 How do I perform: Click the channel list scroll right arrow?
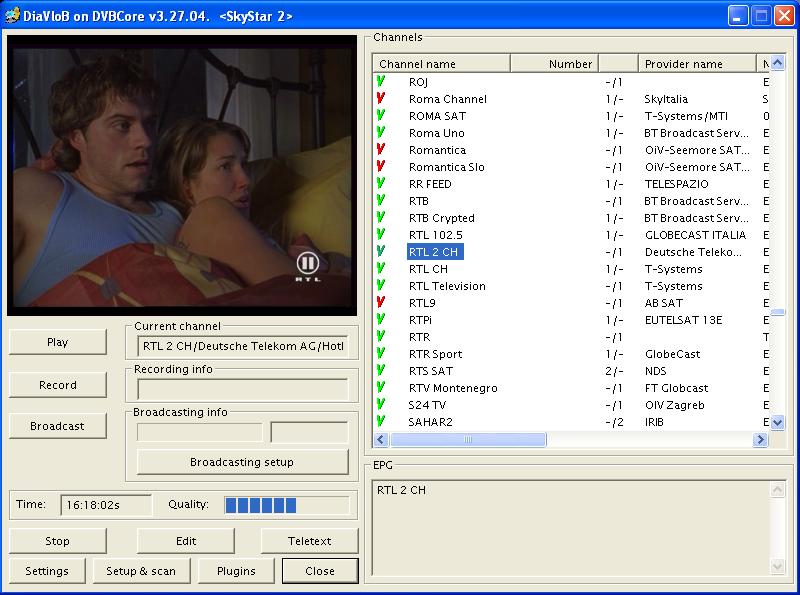pyautogui.click(x=760, y=439)
